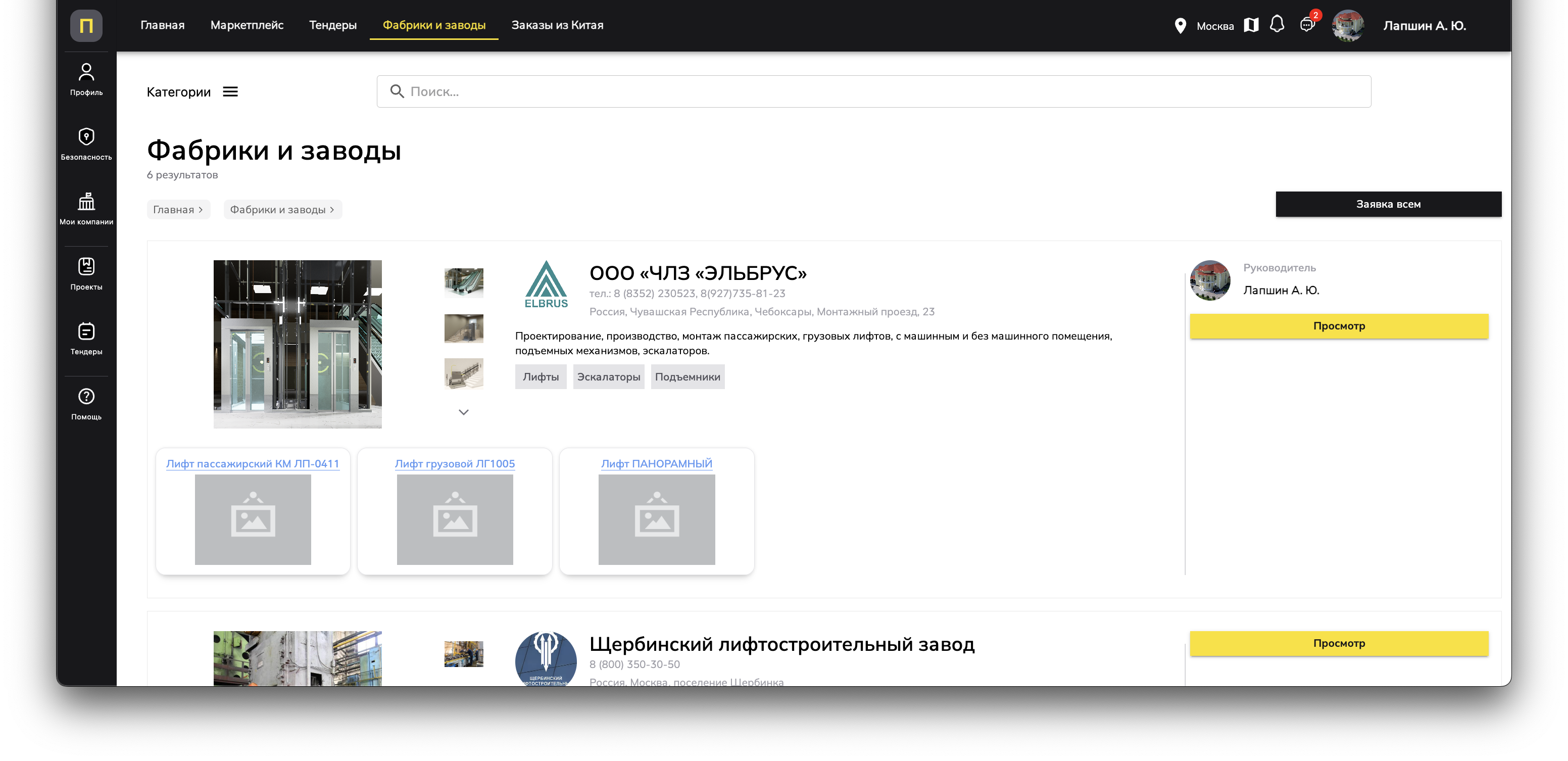Screen dimensions: 1568x761
Task: Click the Категории label
Action: point(178,92)
